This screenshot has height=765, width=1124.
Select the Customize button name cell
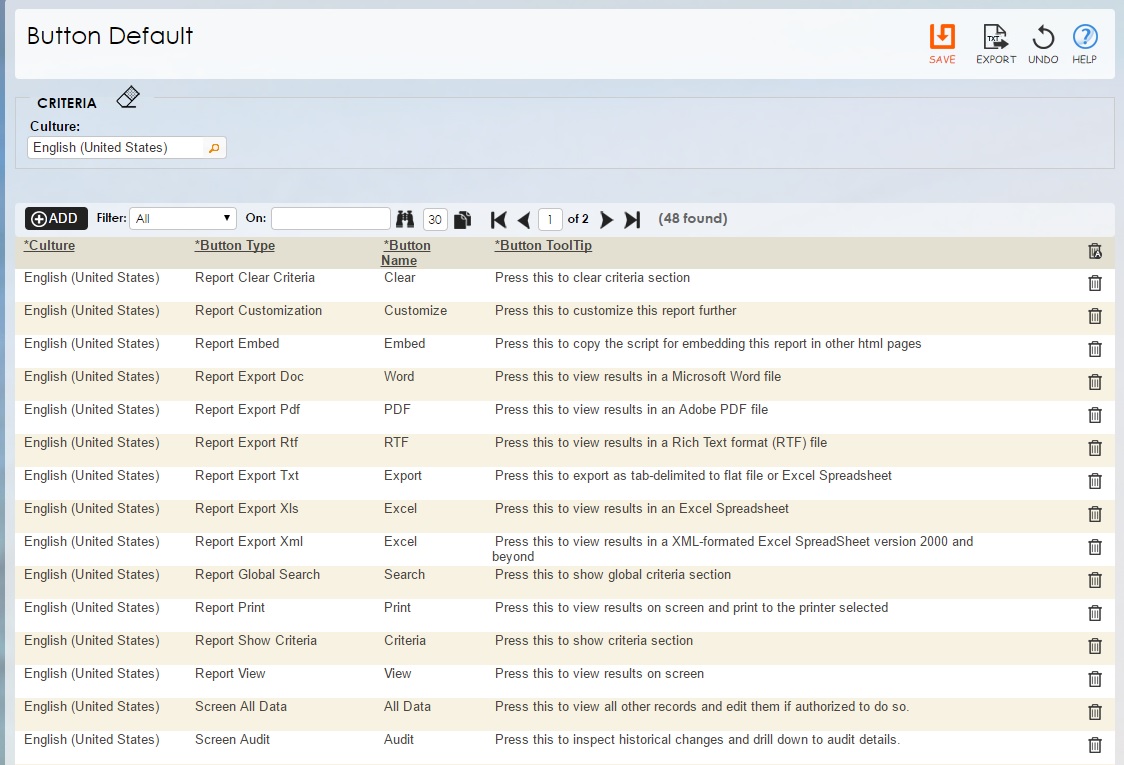[415, 310]
